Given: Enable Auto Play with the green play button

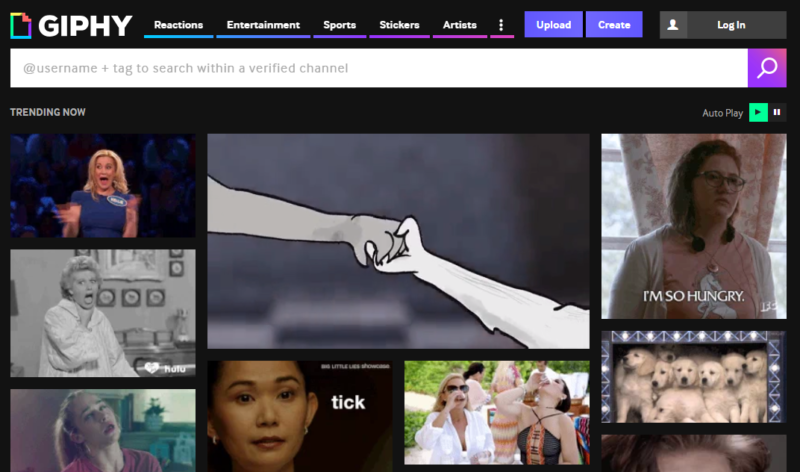Looking at the screenshot, I should coord(758,112).
